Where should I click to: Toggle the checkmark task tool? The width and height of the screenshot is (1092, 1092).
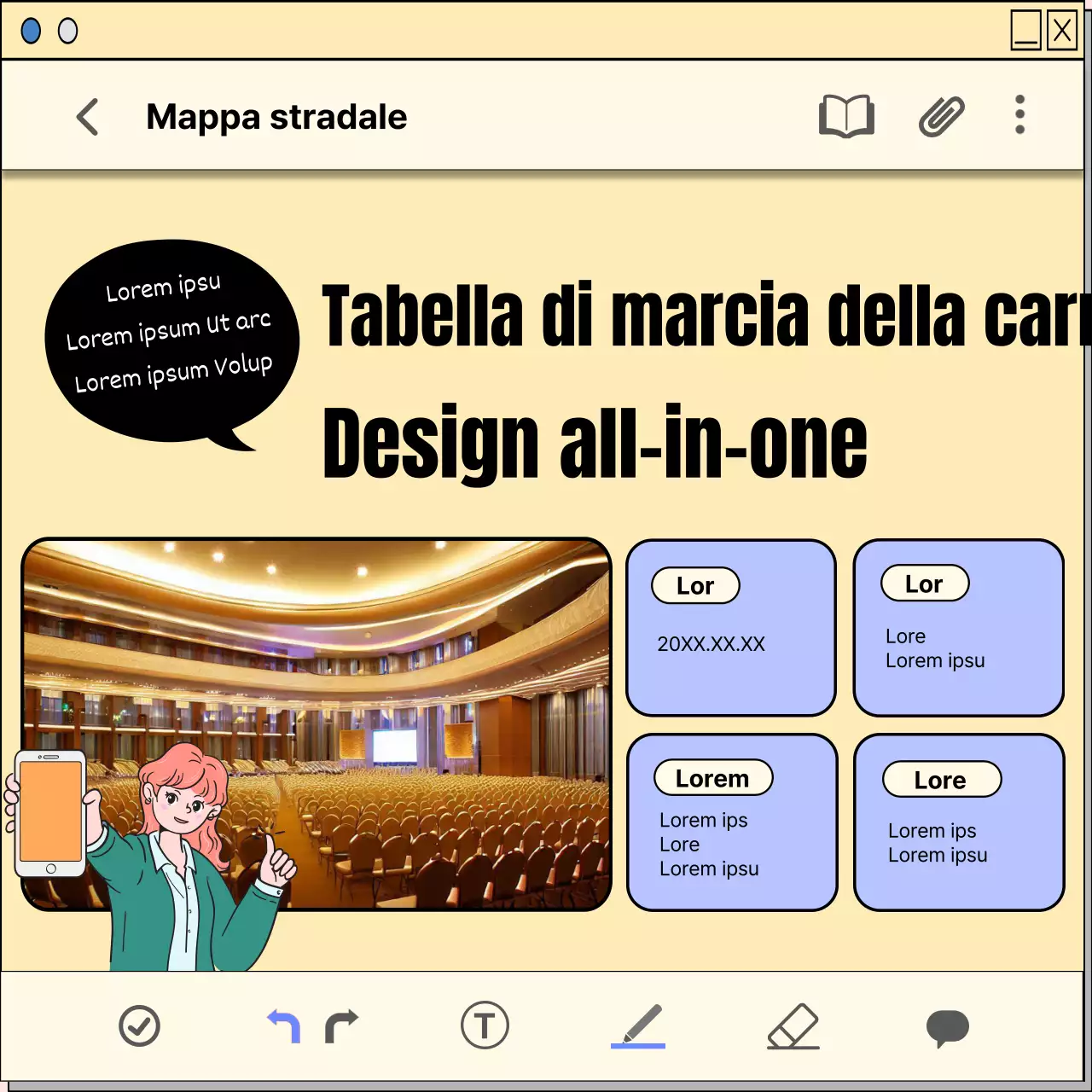[x=139, y=1025]
